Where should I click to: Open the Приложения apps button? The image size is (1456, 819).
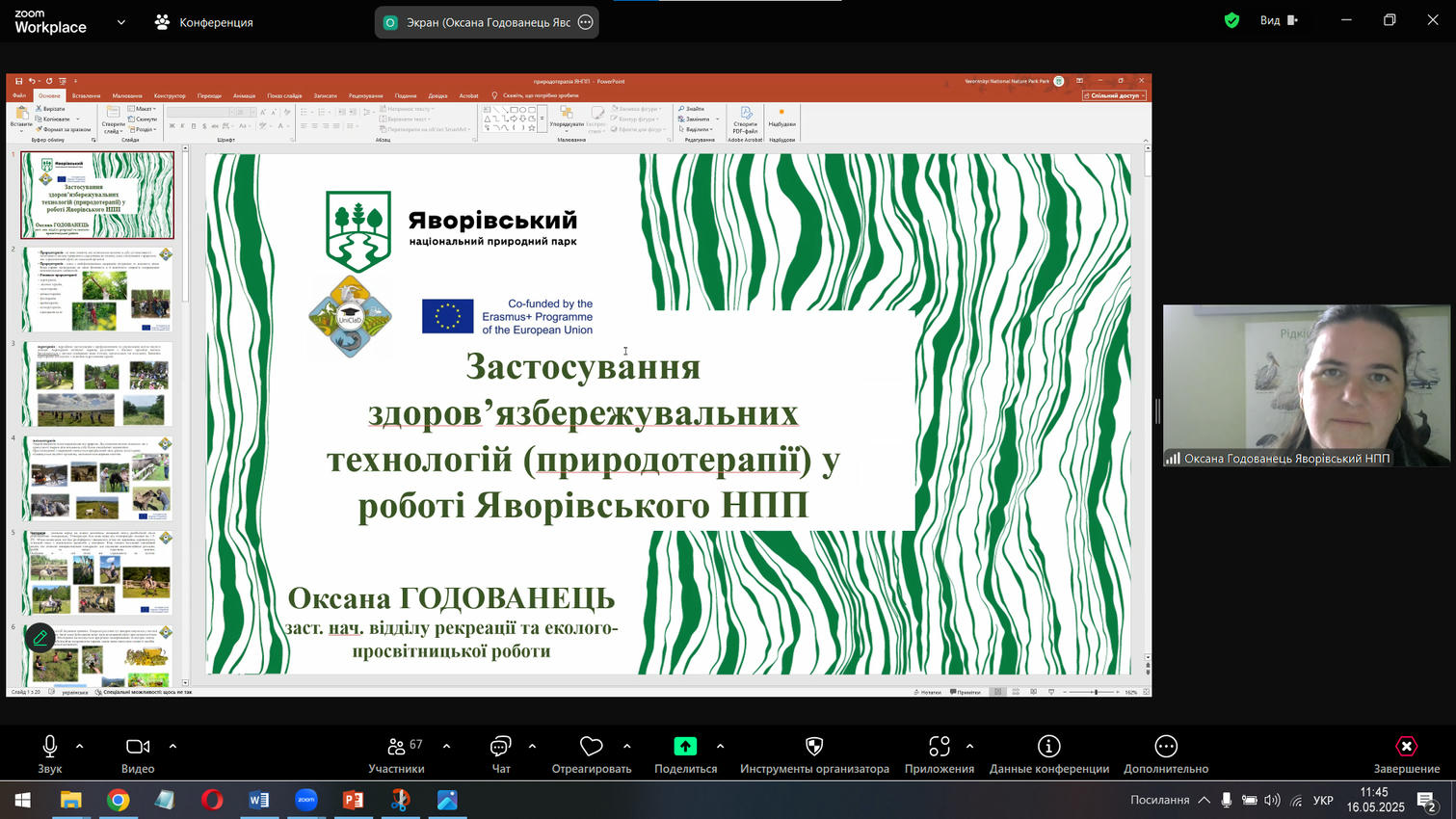click(940, 753)
